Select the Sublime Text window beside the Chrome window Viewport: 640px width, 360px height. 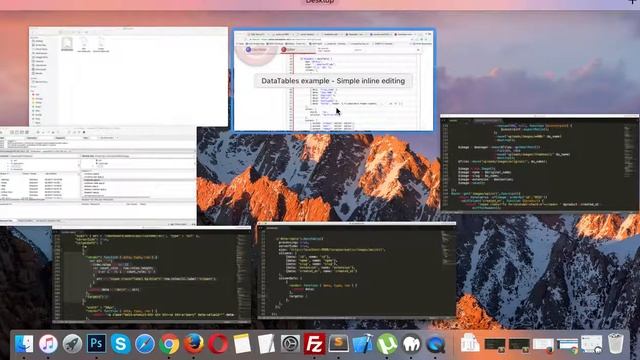(x=540, y=164)
